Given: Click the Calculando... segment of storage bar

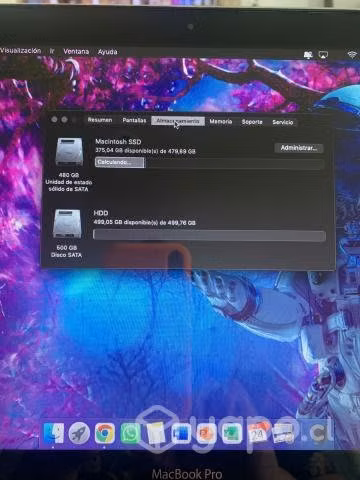Looking at the screenshot, I should tap(120, 162).
